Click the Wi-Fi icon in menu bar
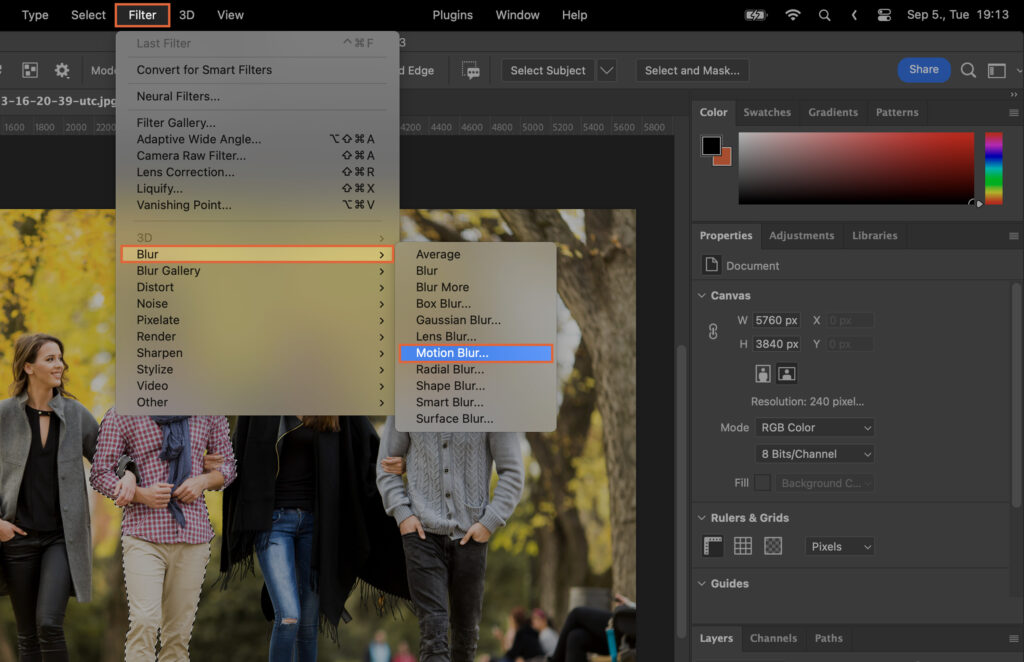 click(x=792, y=15)
